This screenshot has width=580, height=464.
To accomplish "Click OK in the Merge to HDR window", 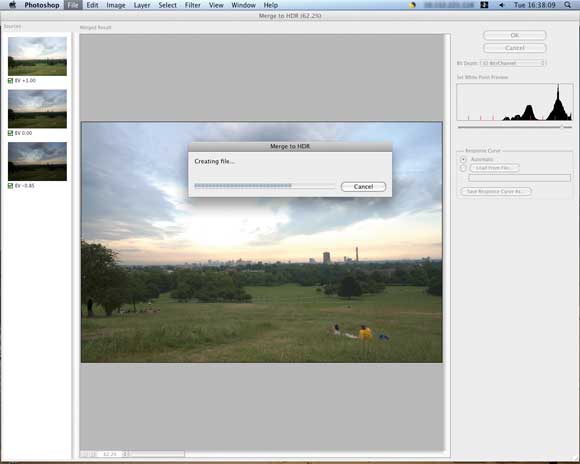I will pos(515,36).
